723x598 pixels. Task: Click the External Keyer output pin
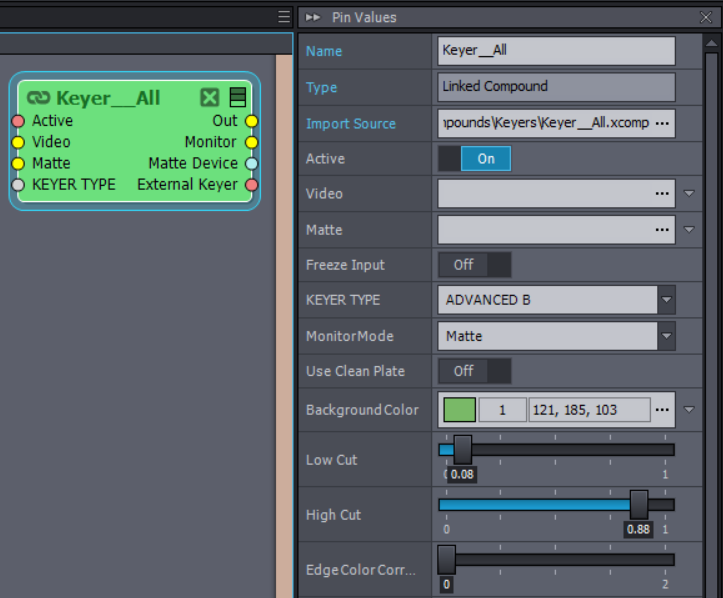251,185
